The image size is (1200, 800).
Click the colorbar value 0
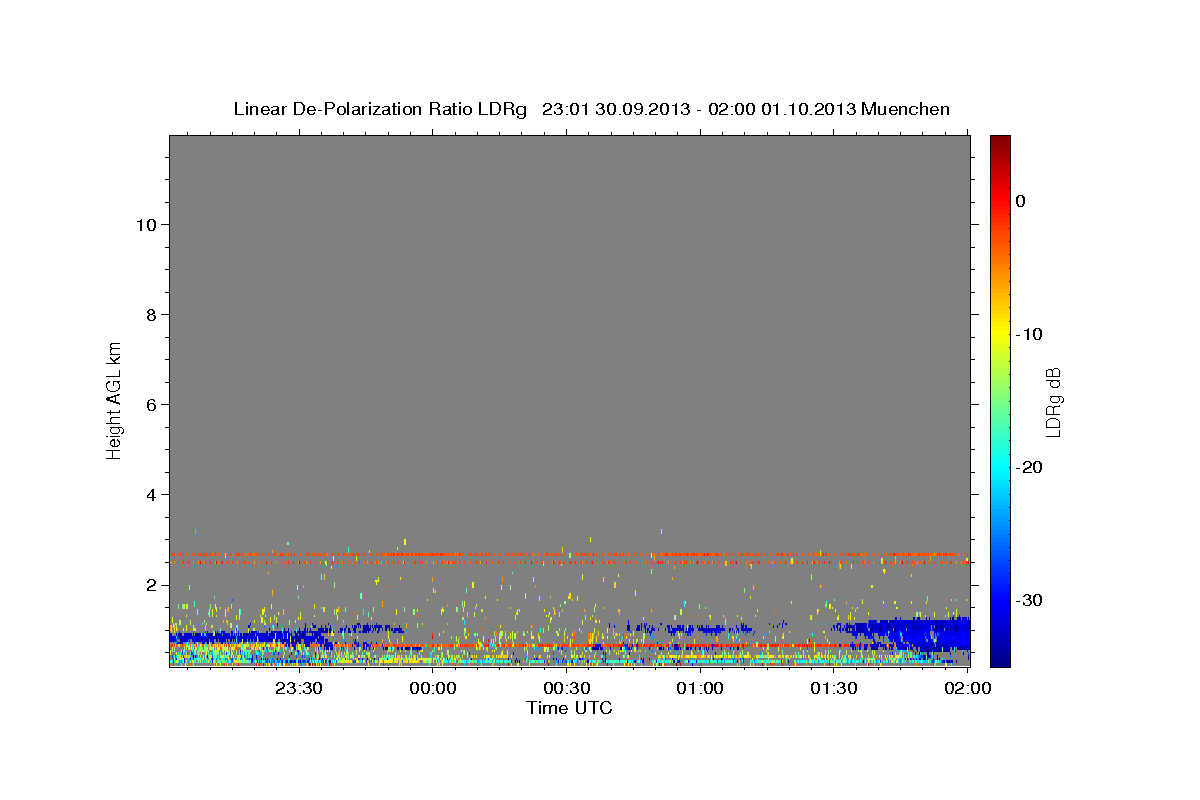(1021, 201)
